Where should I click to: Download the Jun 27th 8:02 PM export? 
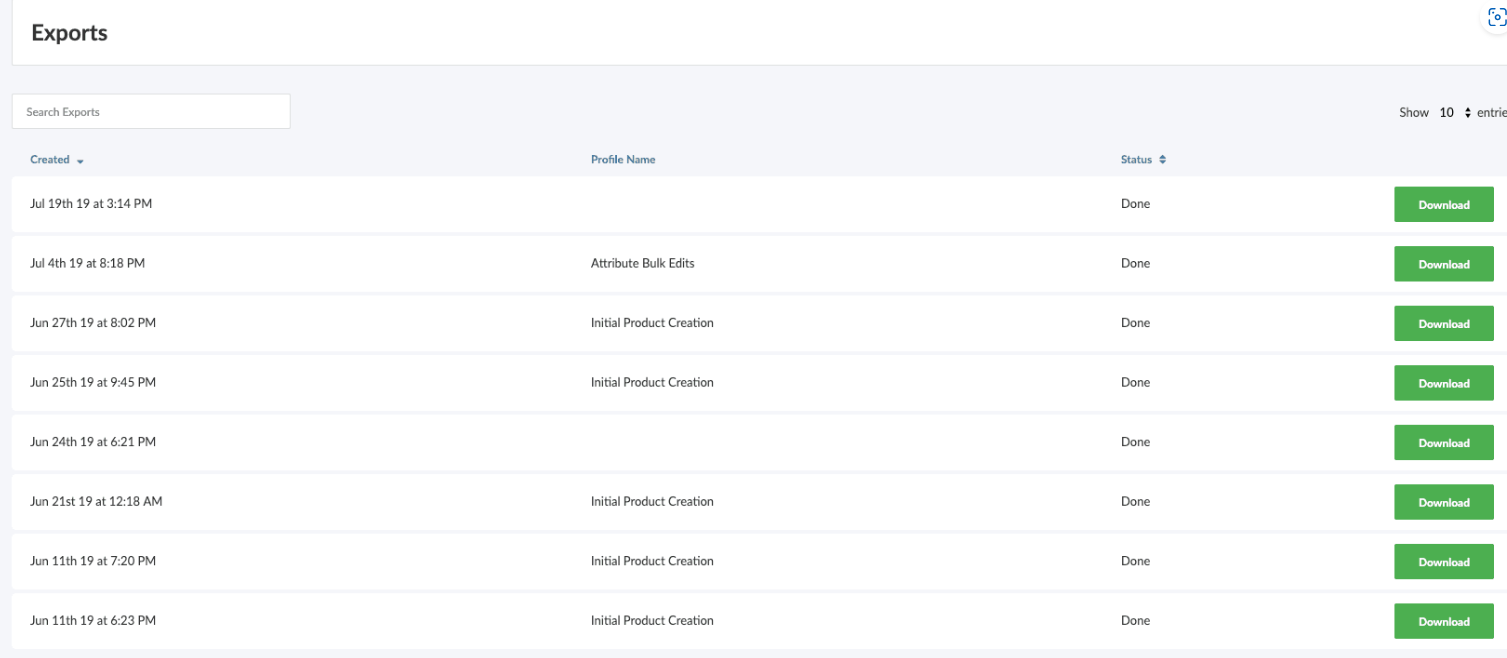1443,324
